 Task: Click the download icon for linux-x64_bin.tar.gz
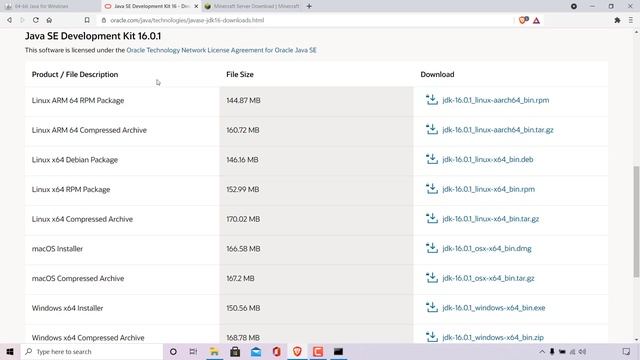[x=432, y=218]
